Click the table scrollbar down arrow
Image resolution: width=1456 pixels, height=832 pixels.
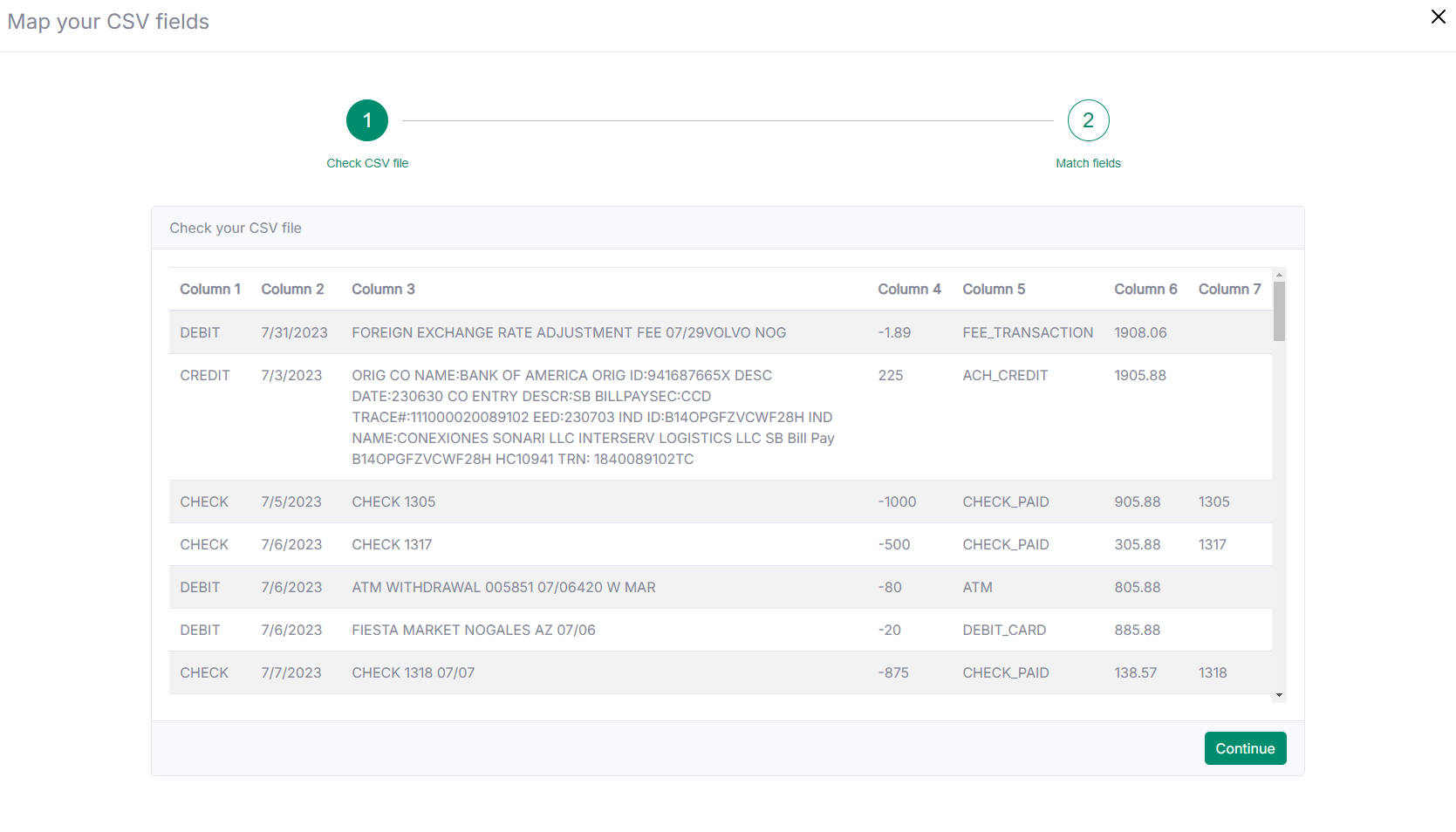pos(1279,695)
